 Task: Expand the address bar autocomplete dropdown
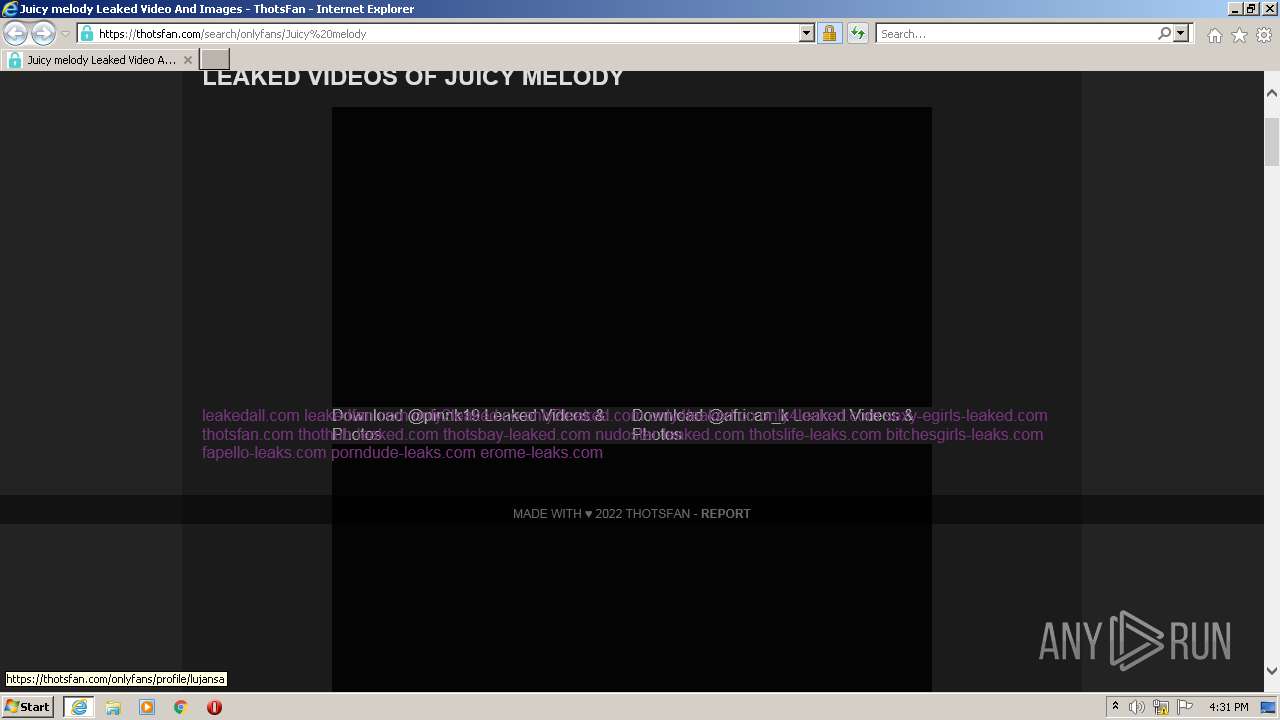807,33
